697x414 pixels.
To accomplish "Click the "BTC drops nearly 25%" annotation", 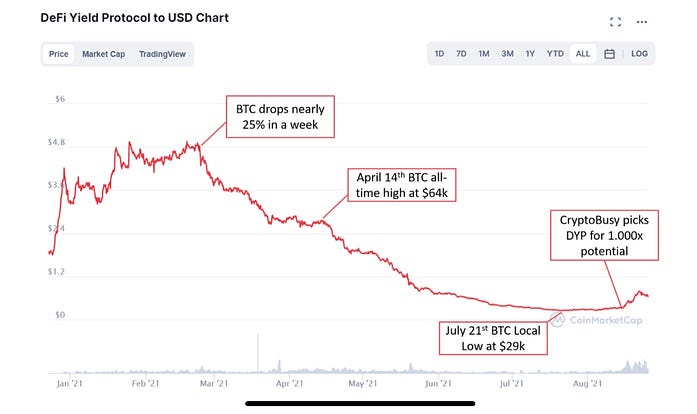I will click(x=280, y=118).
